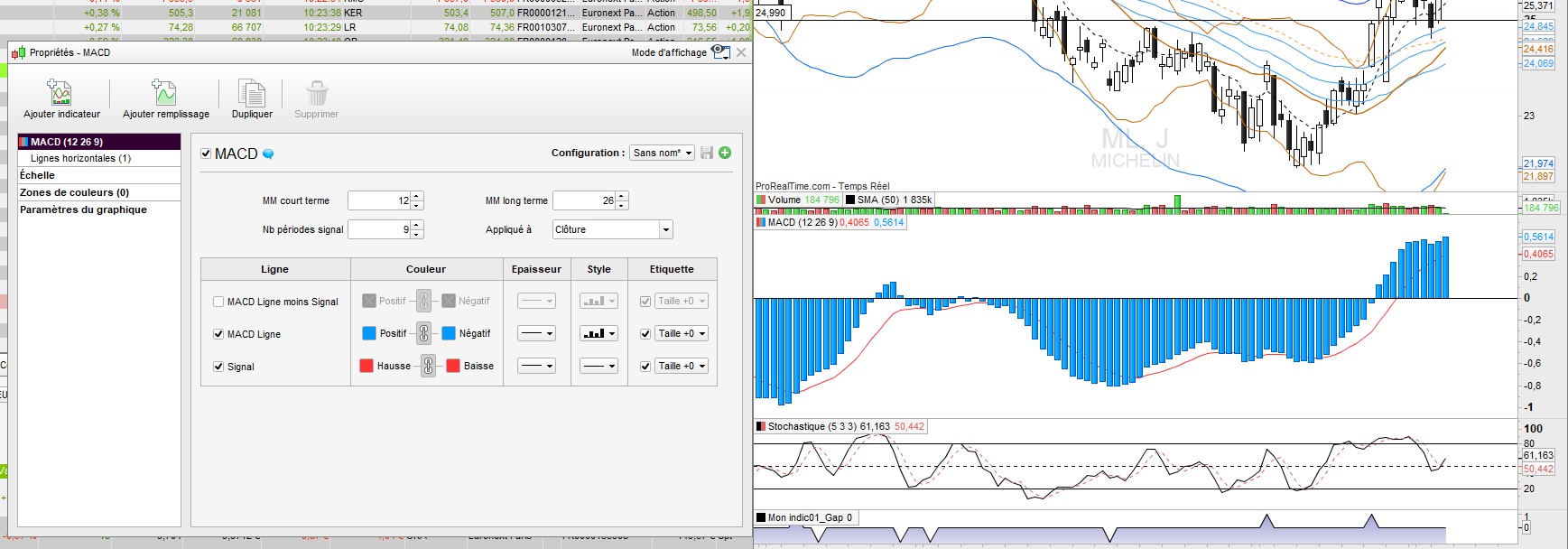Uncheck the MACD Ligne checkbox
The width and height of the screenshot is (1568, 549).
point(218,334)
